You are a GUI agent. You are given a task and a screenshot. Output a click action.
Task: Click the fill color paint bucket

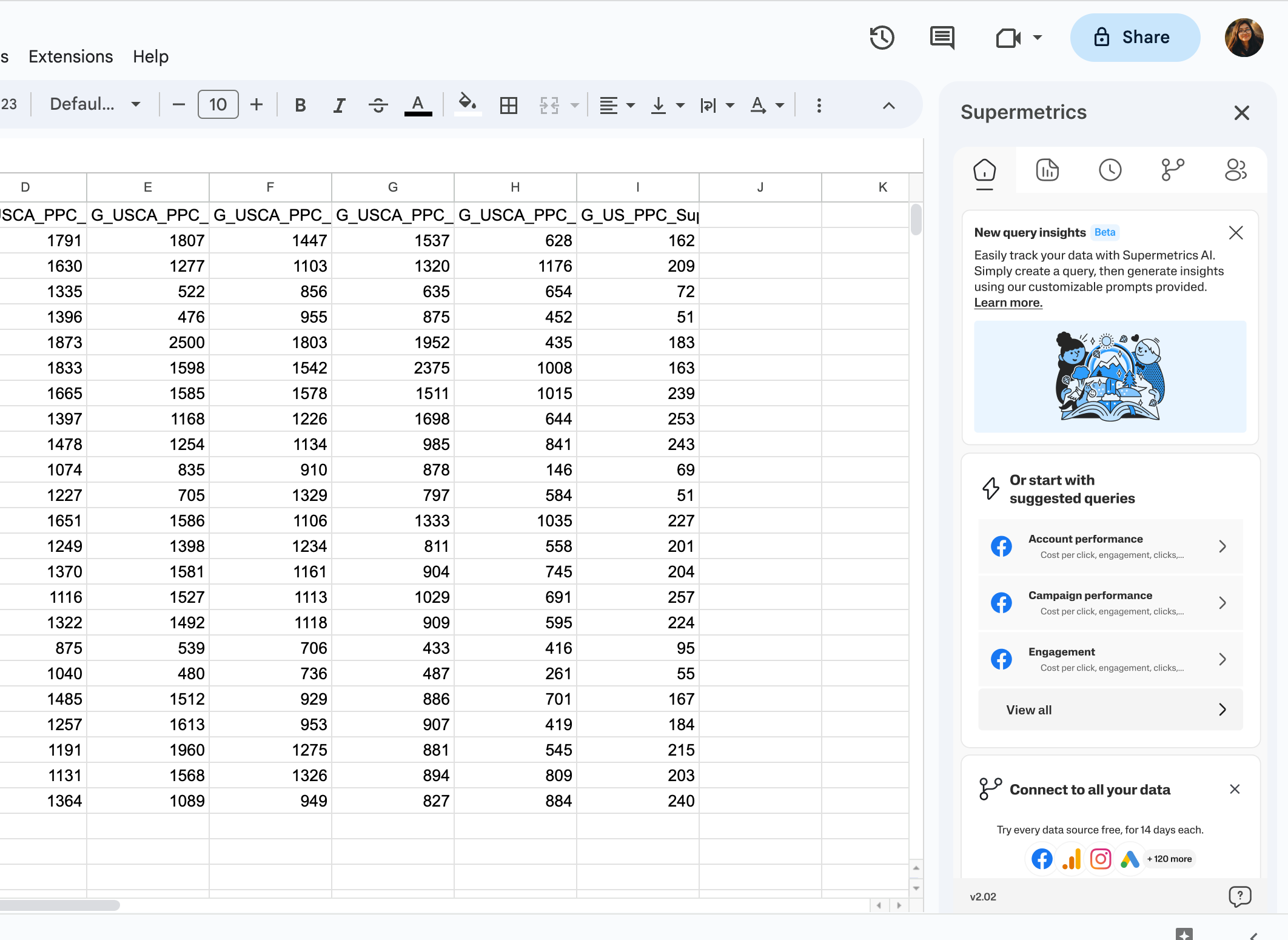(x=467, y=104)
